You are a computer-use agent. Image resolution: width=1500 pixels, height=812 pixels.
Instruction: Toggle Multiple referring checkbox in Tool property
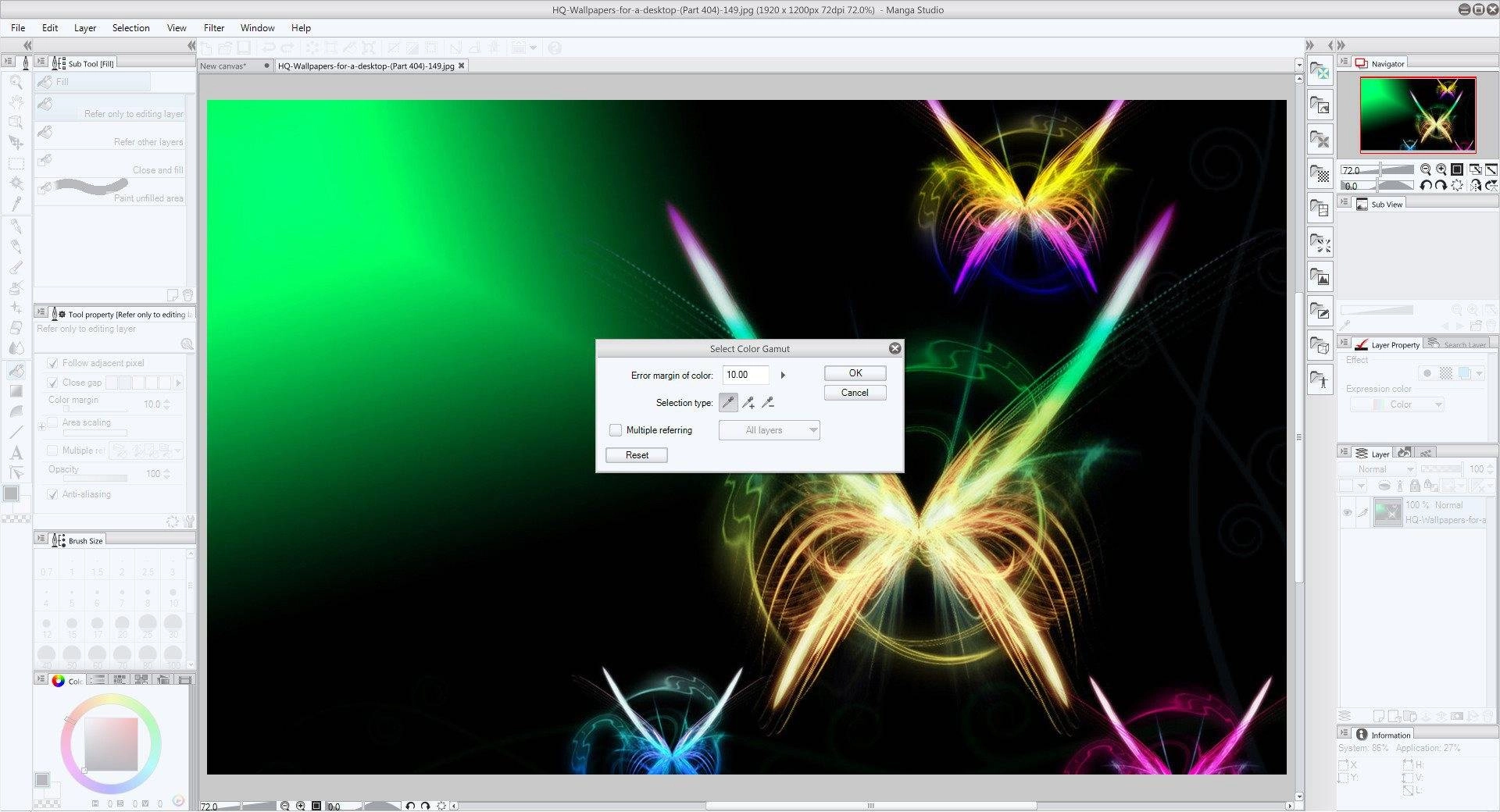pyautogui.click(x=53, y=451)
